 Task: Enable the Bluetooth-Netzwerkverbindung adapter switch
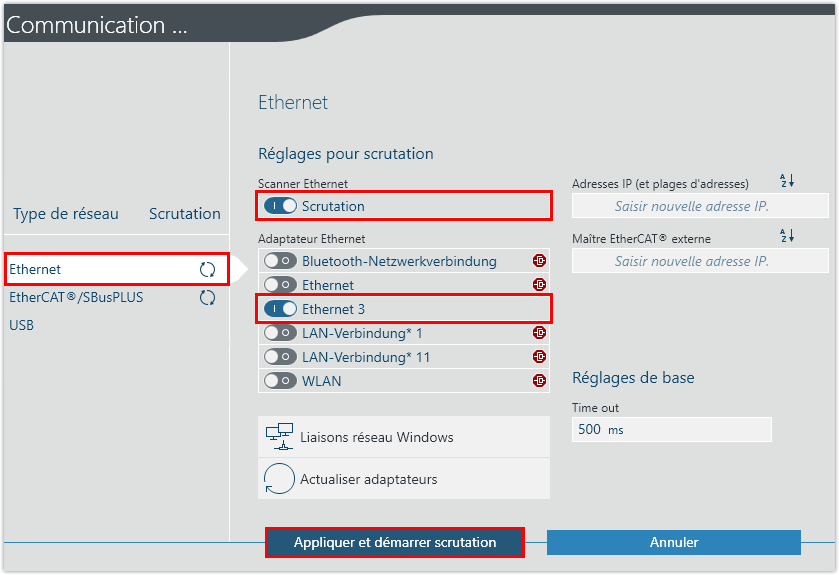pos(281,261)
